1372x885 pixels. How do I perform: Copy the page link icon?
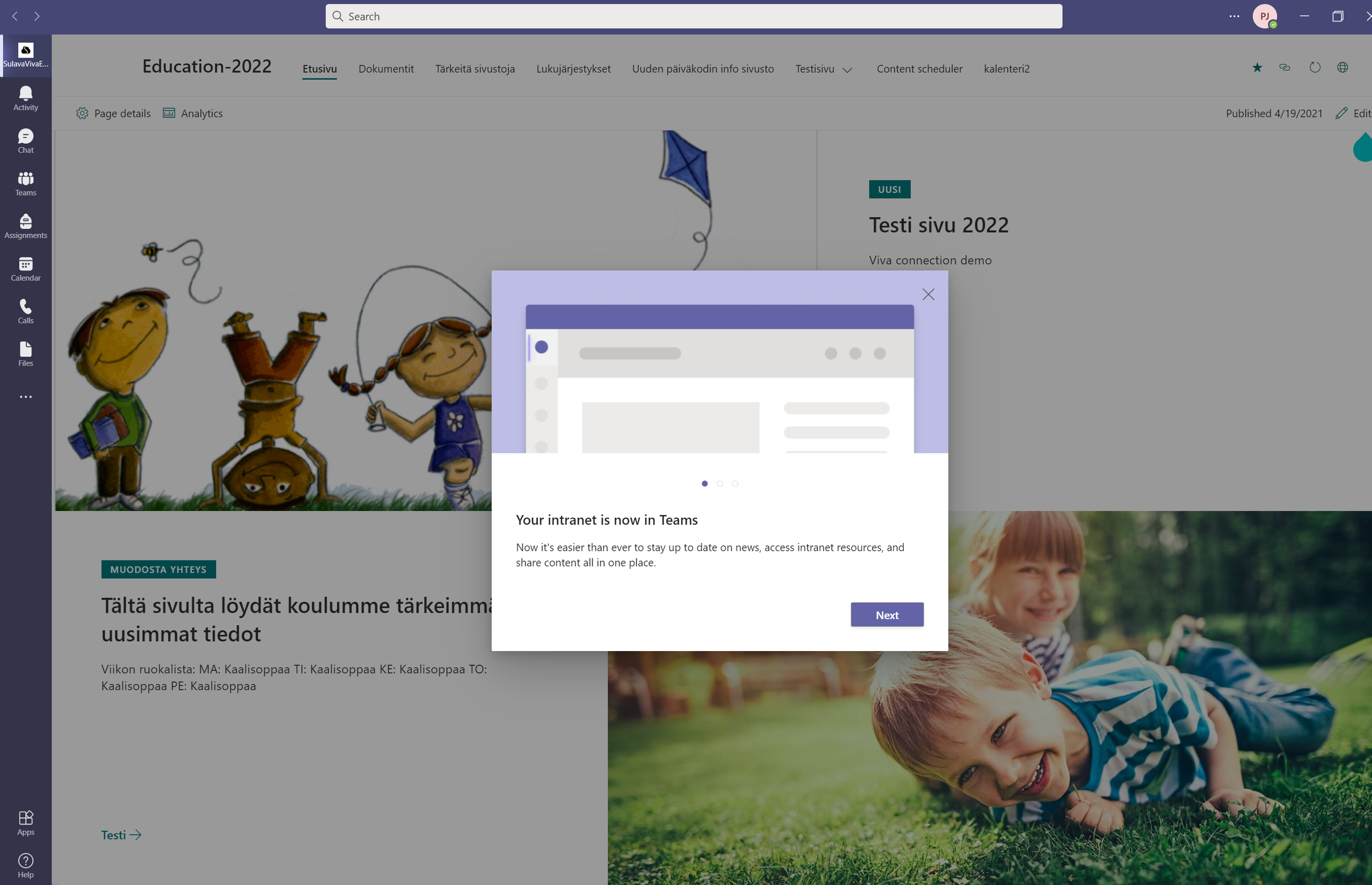(1285, 67)
